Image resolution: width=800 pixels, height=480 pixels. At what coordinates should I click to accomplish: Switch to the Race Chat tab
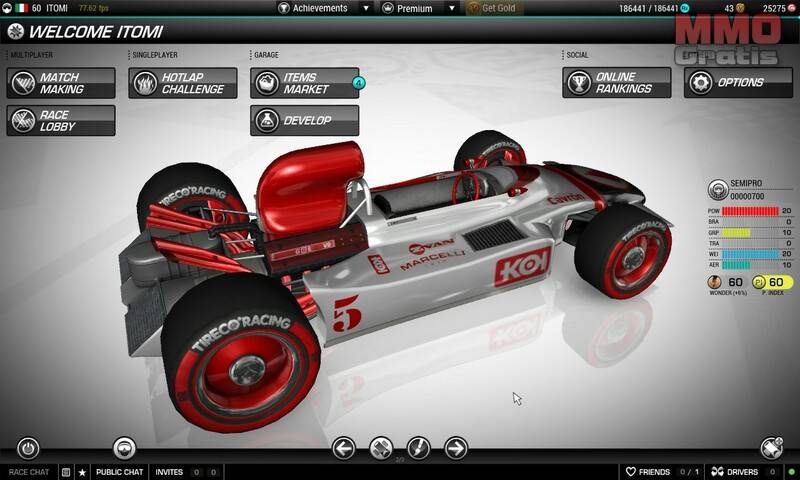[x=28, y=472]
